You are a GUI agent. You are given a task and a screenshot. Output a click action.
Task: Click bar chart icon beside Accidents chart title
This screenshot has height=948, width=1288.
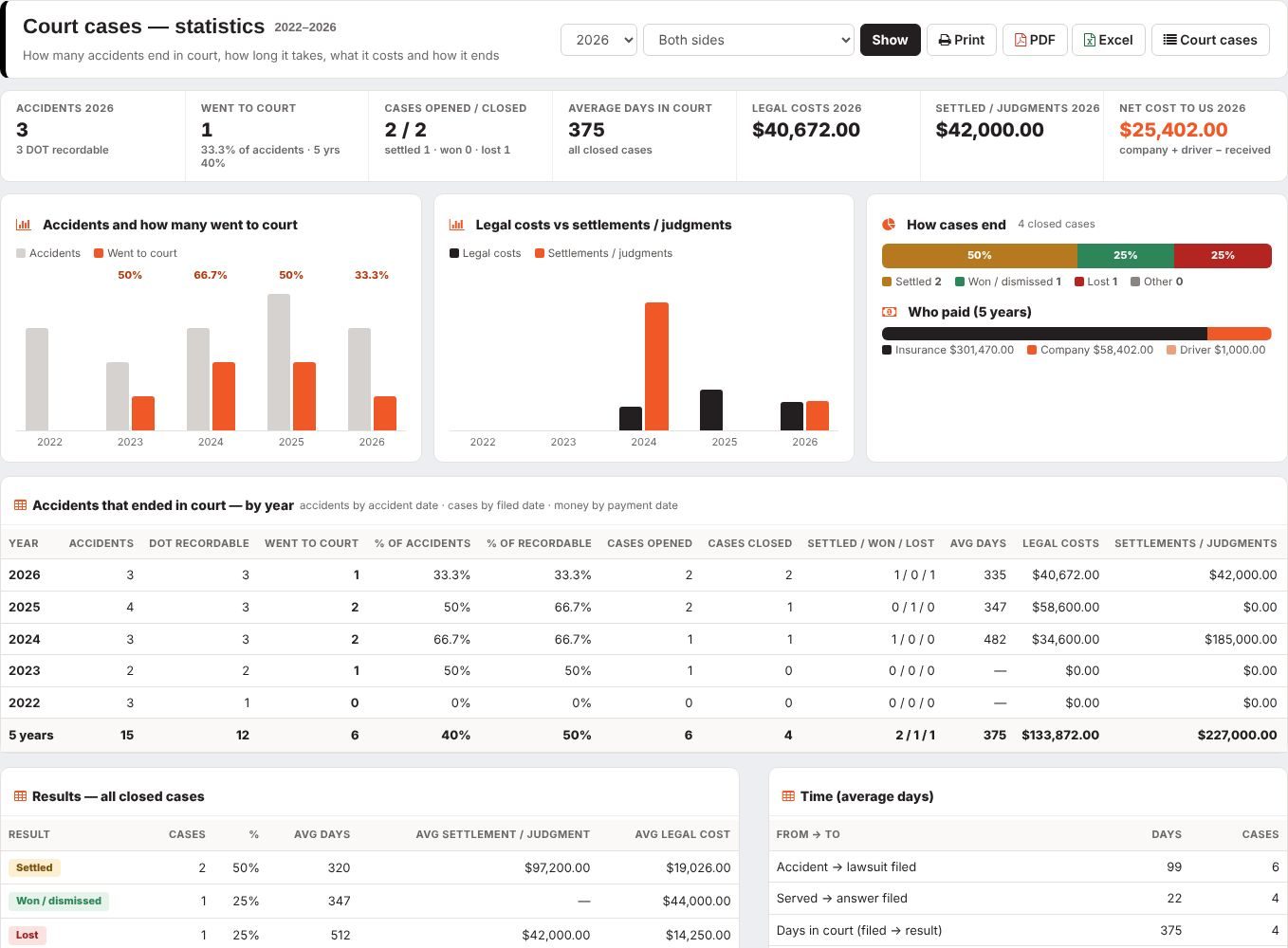(24, 225)
